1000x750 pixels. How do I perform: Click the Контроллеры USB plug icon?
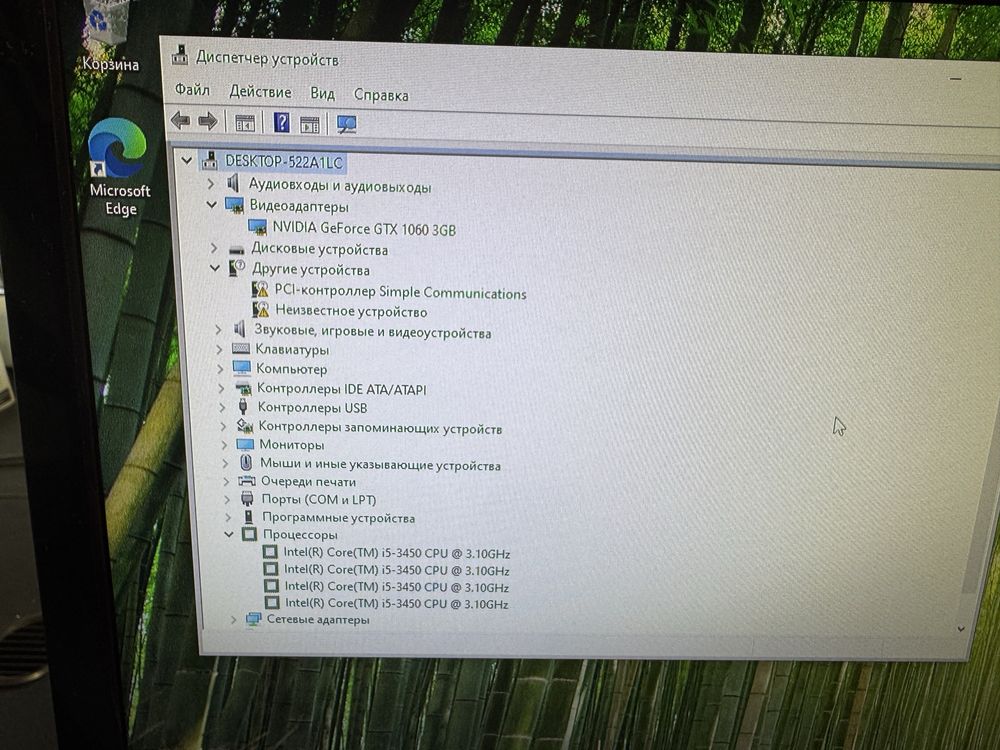pyautogui.click(x=243, y=406)
